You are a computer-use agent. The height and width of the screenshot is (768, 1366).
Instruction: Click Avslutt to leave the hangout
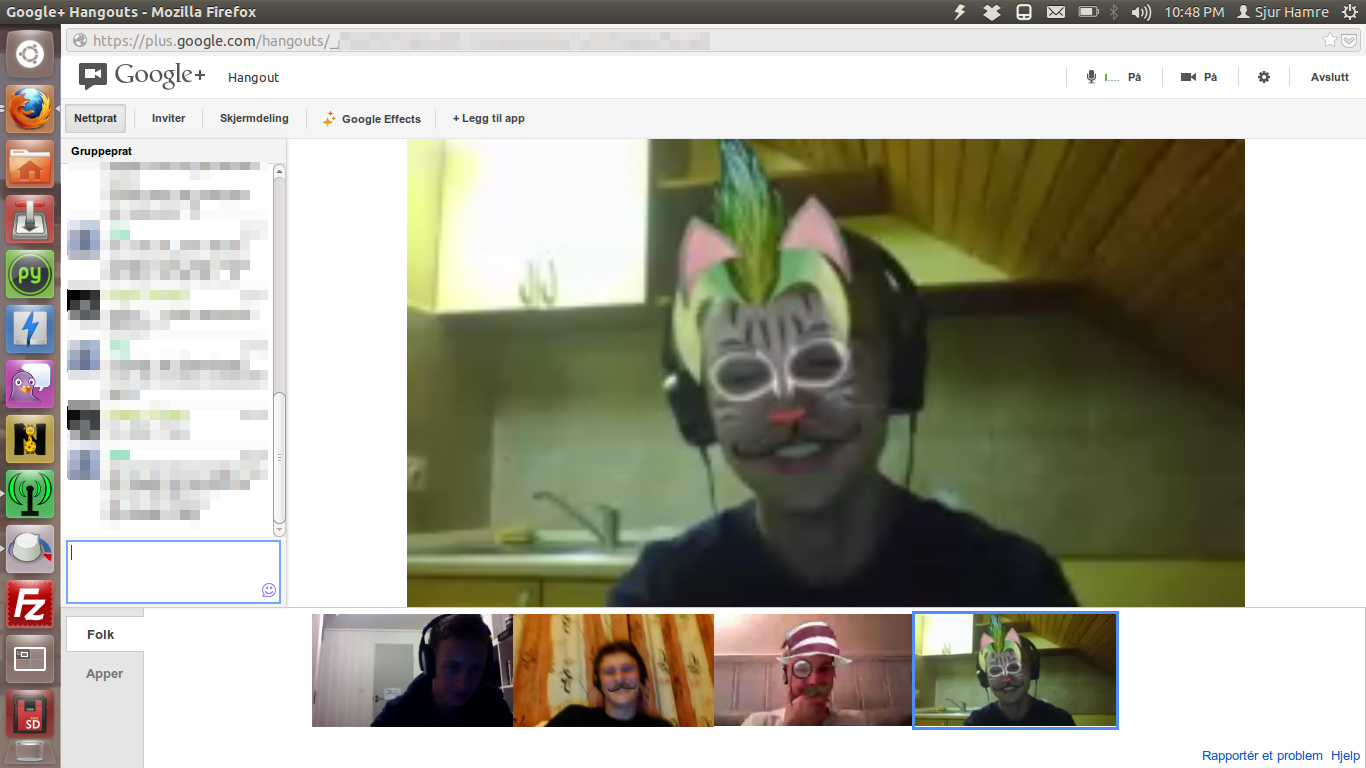tap(1329, 77)
